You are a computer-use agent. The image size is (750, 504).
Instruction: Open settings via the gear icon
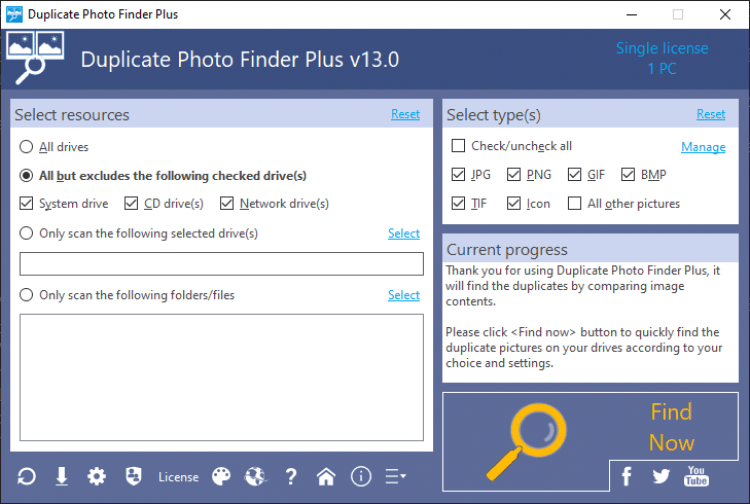pyautogui.click(x=96, y=477)
